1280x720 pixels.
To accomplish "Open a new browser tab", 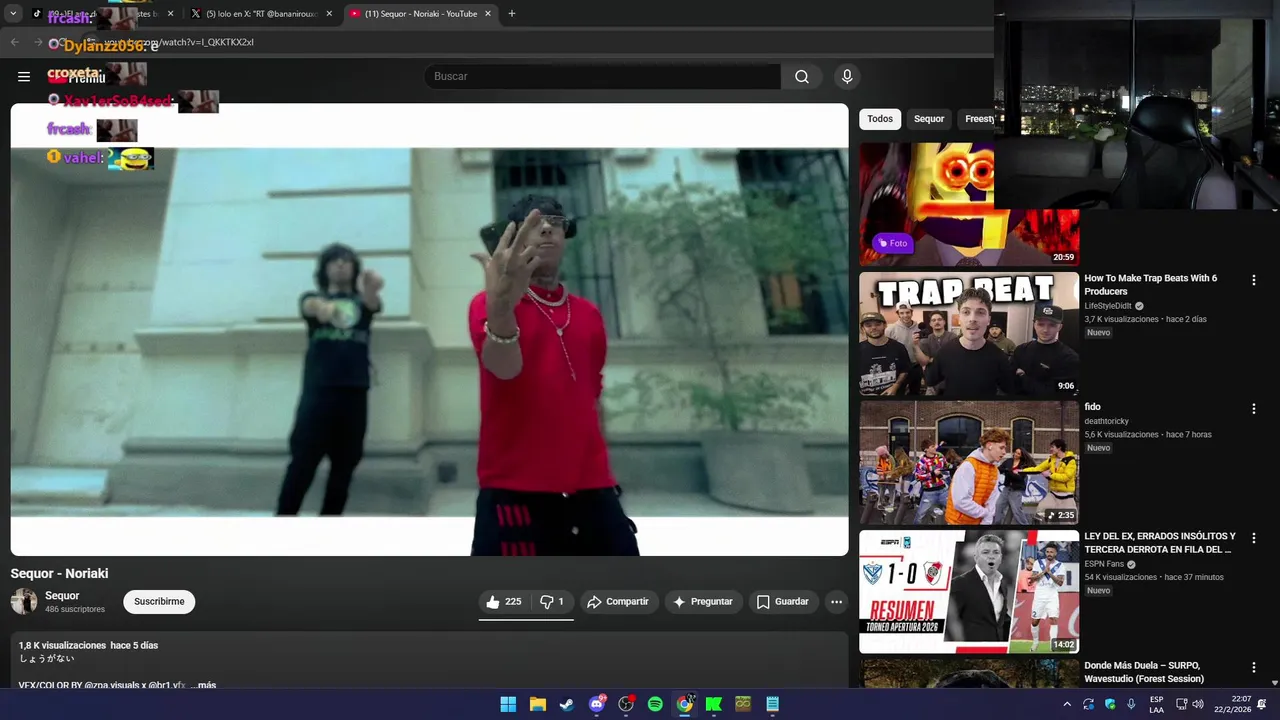I will coord(512,14).
